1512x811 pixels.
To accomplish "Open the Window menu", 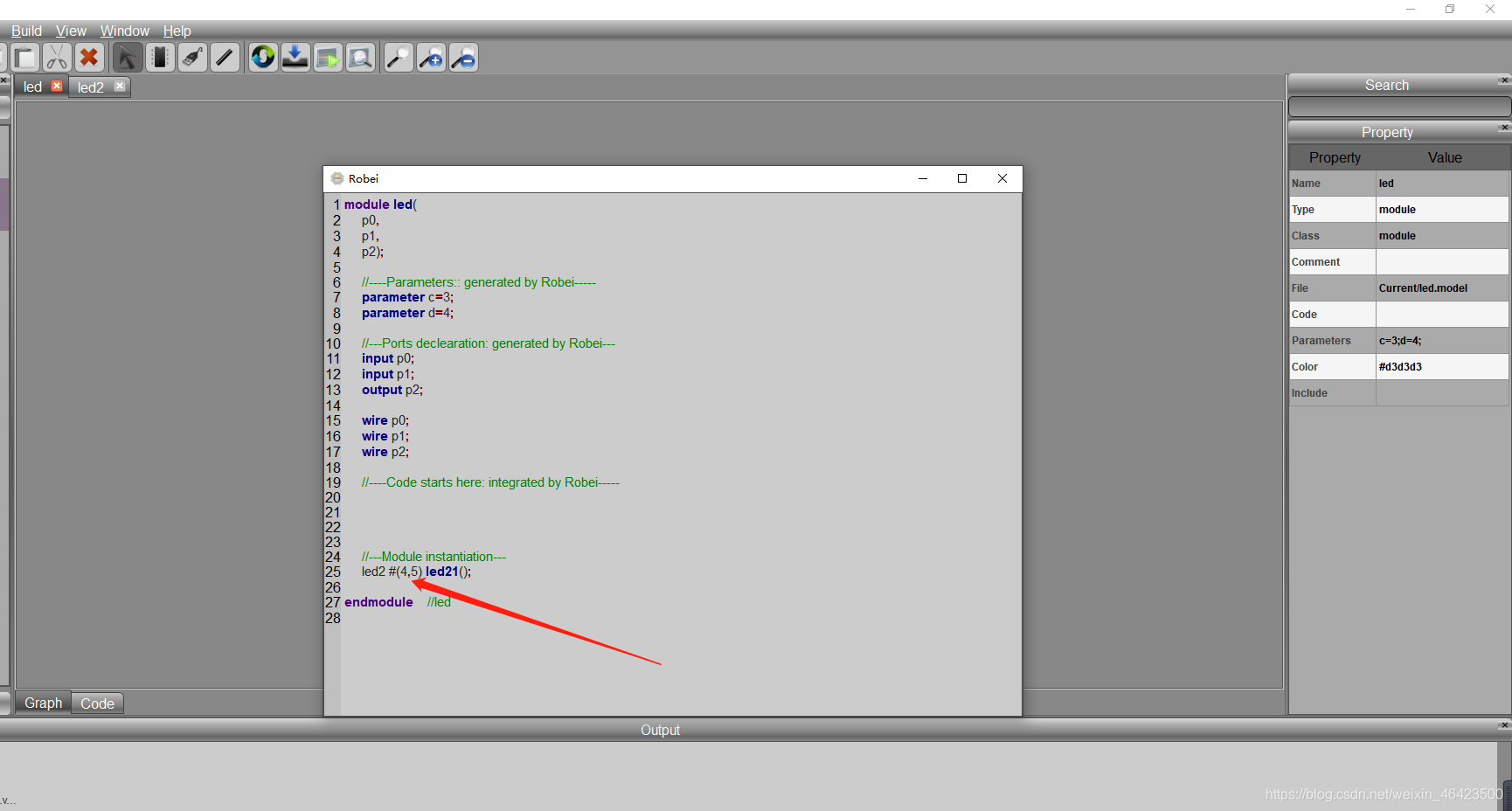I will coord(125,31).
